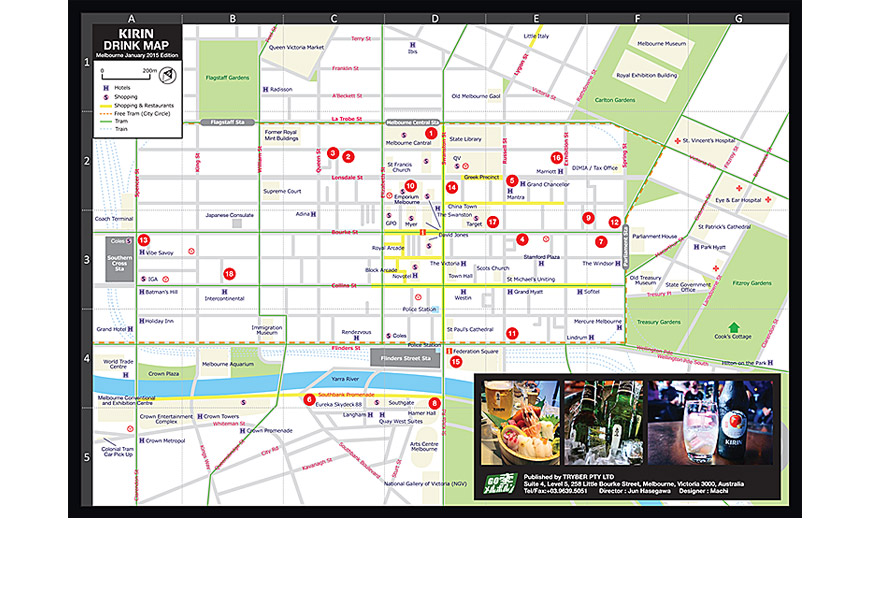Select red marker 16 near Exhibition St
Viewport: 870px width, 589px height.
[557, 158]
